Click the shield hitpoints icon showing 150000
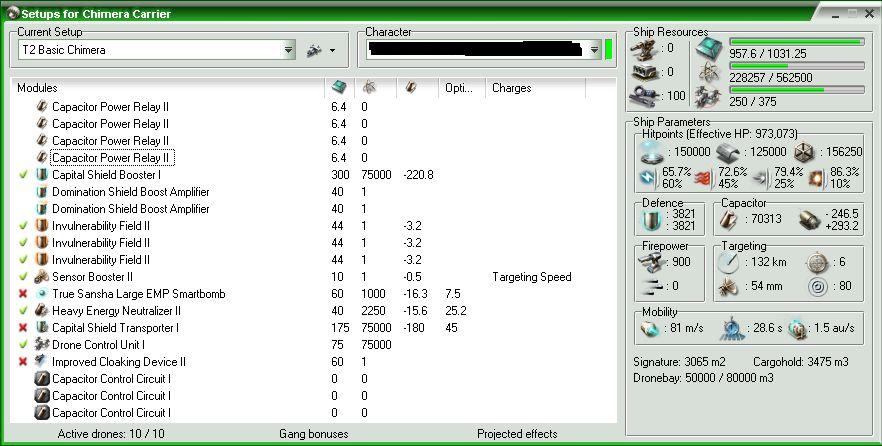 tap(652, 152)
